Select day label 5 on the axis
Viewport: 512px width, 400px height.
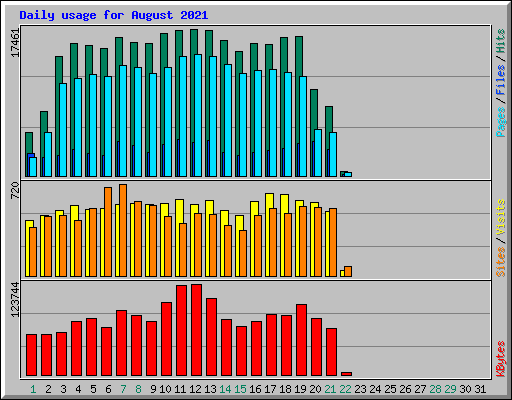pos(93,389)
